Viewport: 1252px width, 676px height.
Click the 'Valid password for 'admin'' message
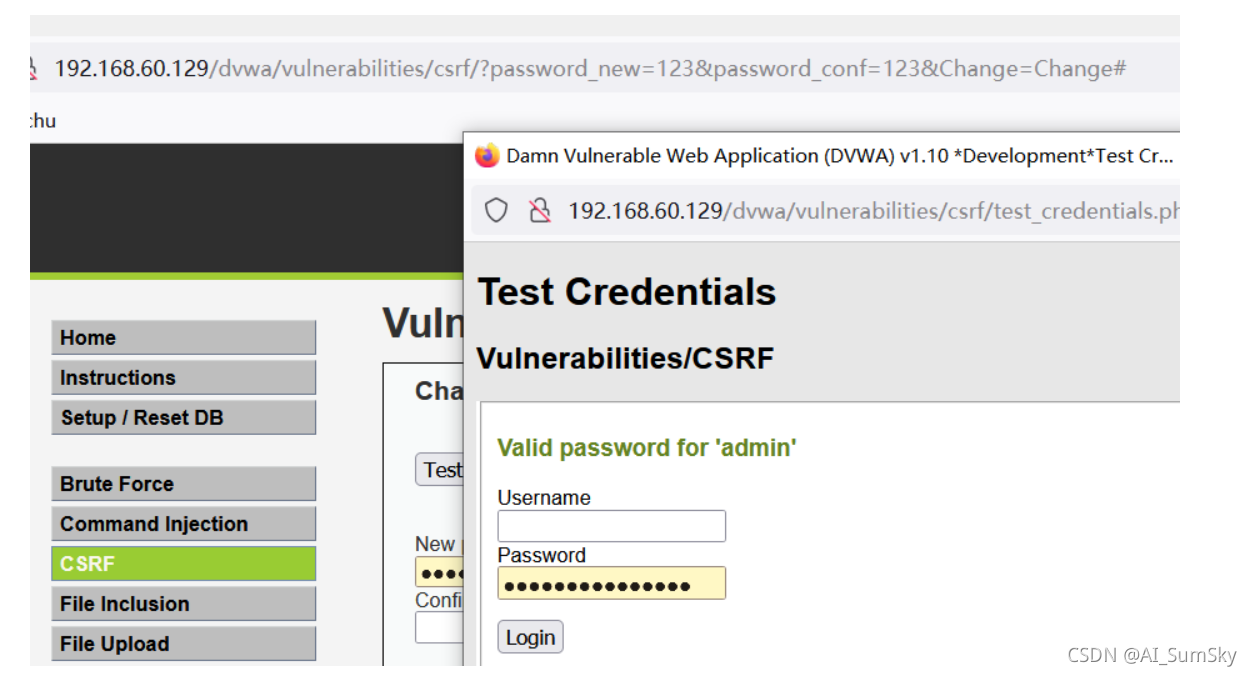pyautogui.click(x=647, y=447)
